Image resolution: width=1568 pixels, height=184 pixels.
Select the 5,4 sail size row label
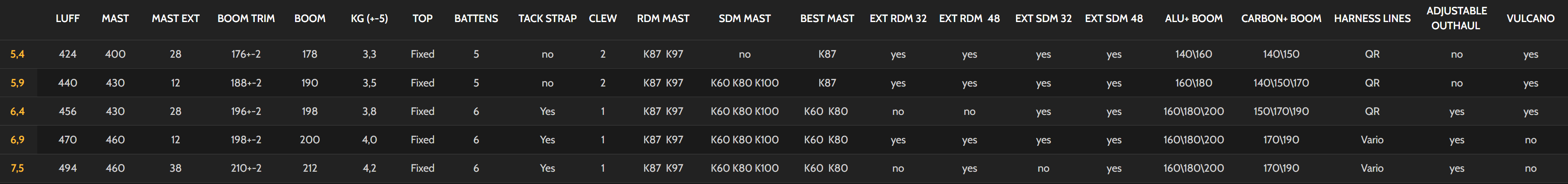pyautogui.click(x=17, y=54)
